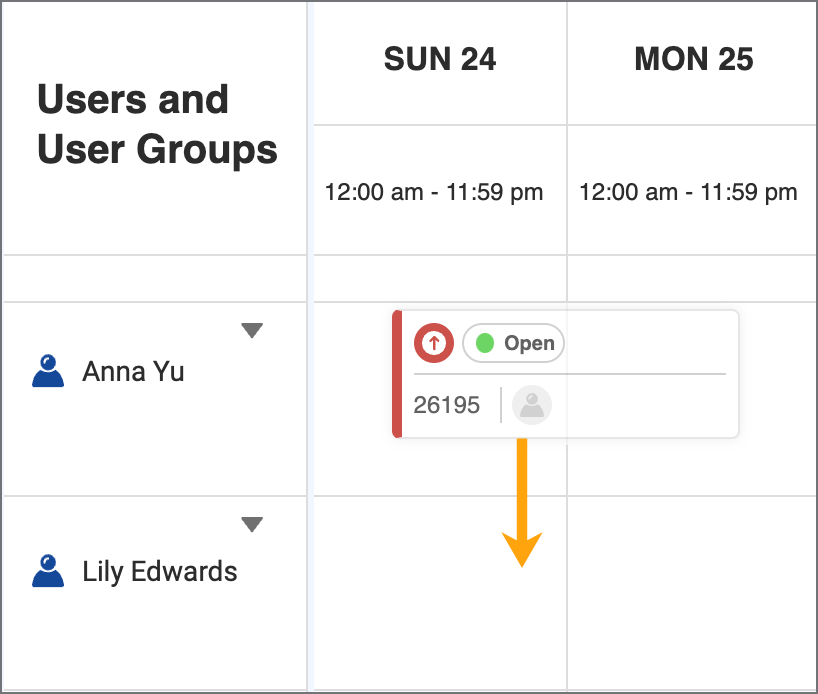
Task: Click the red high-priority arrow icon on ticket 26195
Action: (x=433, y=343)
